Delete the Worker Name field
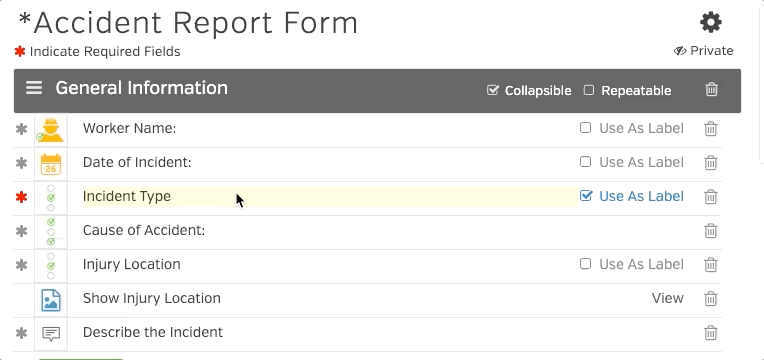 coord(710,129)
